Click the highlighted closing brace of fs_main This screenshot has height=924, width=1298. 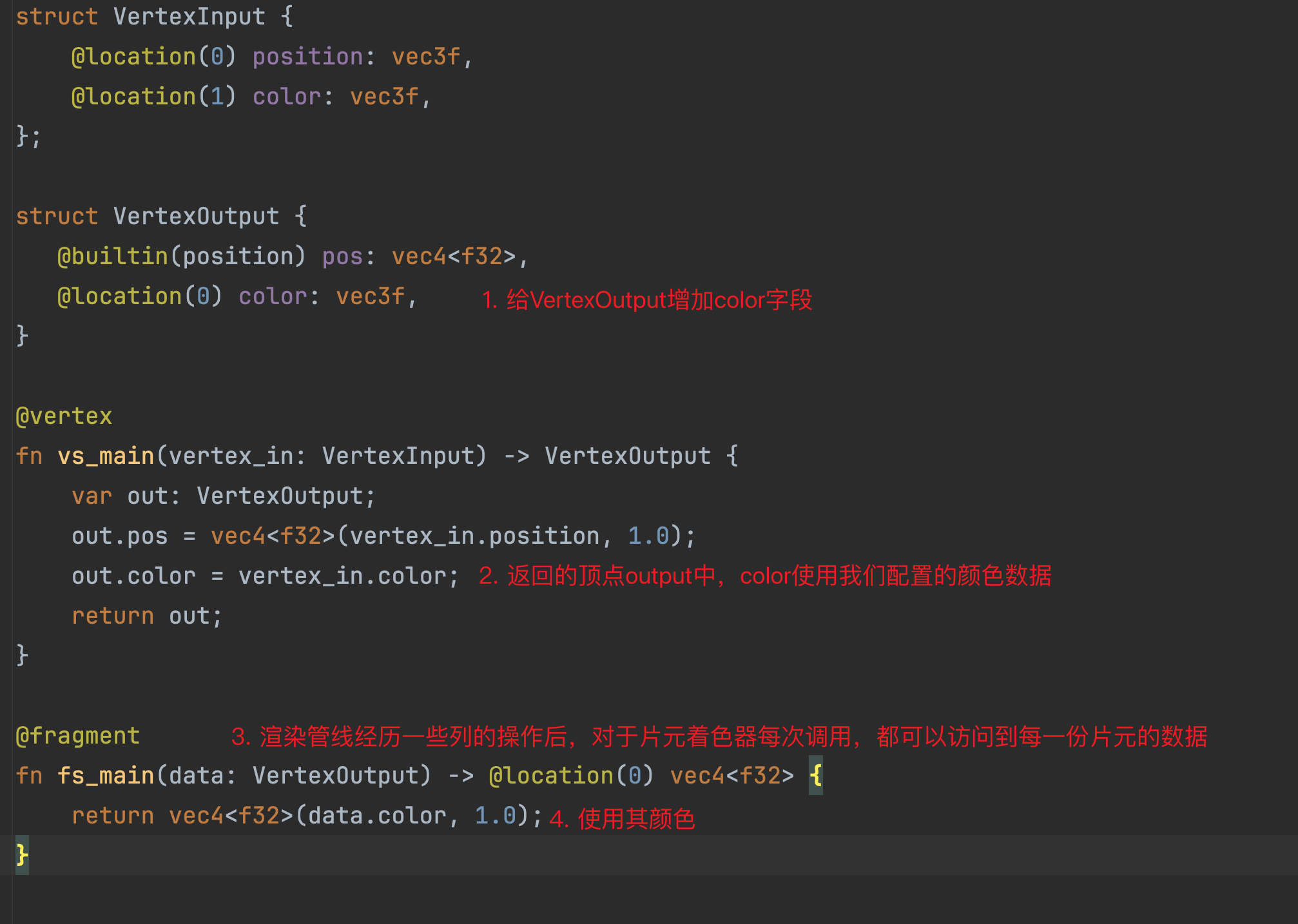click(22, 856)
